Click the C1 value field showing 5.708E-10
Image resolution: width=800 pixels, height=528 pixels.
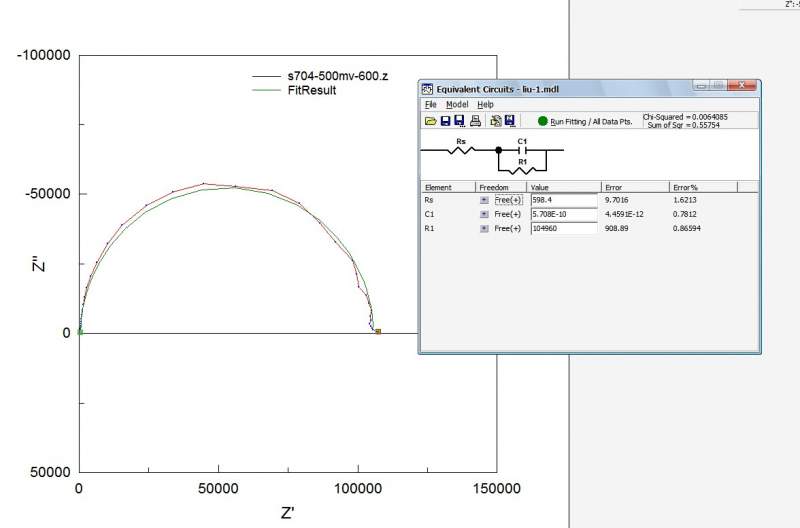point(564,214)
